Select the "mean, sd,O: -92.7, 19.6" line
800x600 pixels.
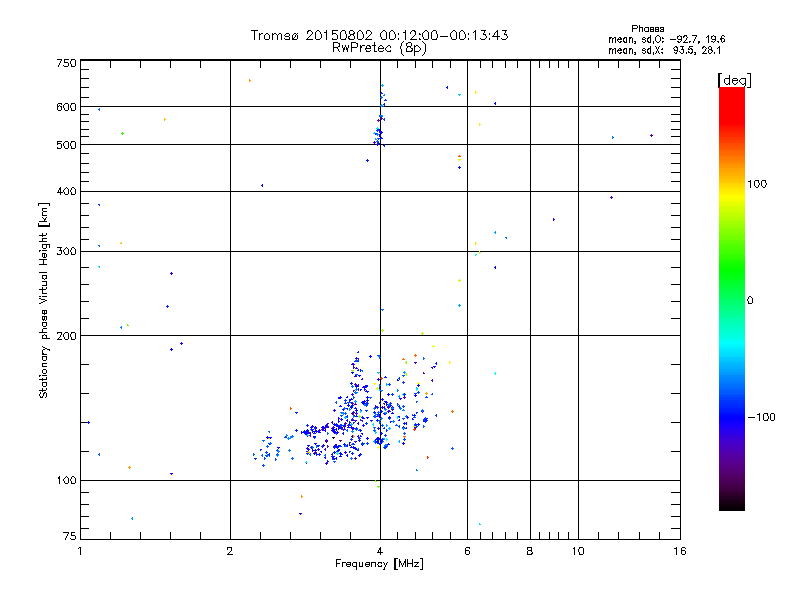tap(666, 39)
